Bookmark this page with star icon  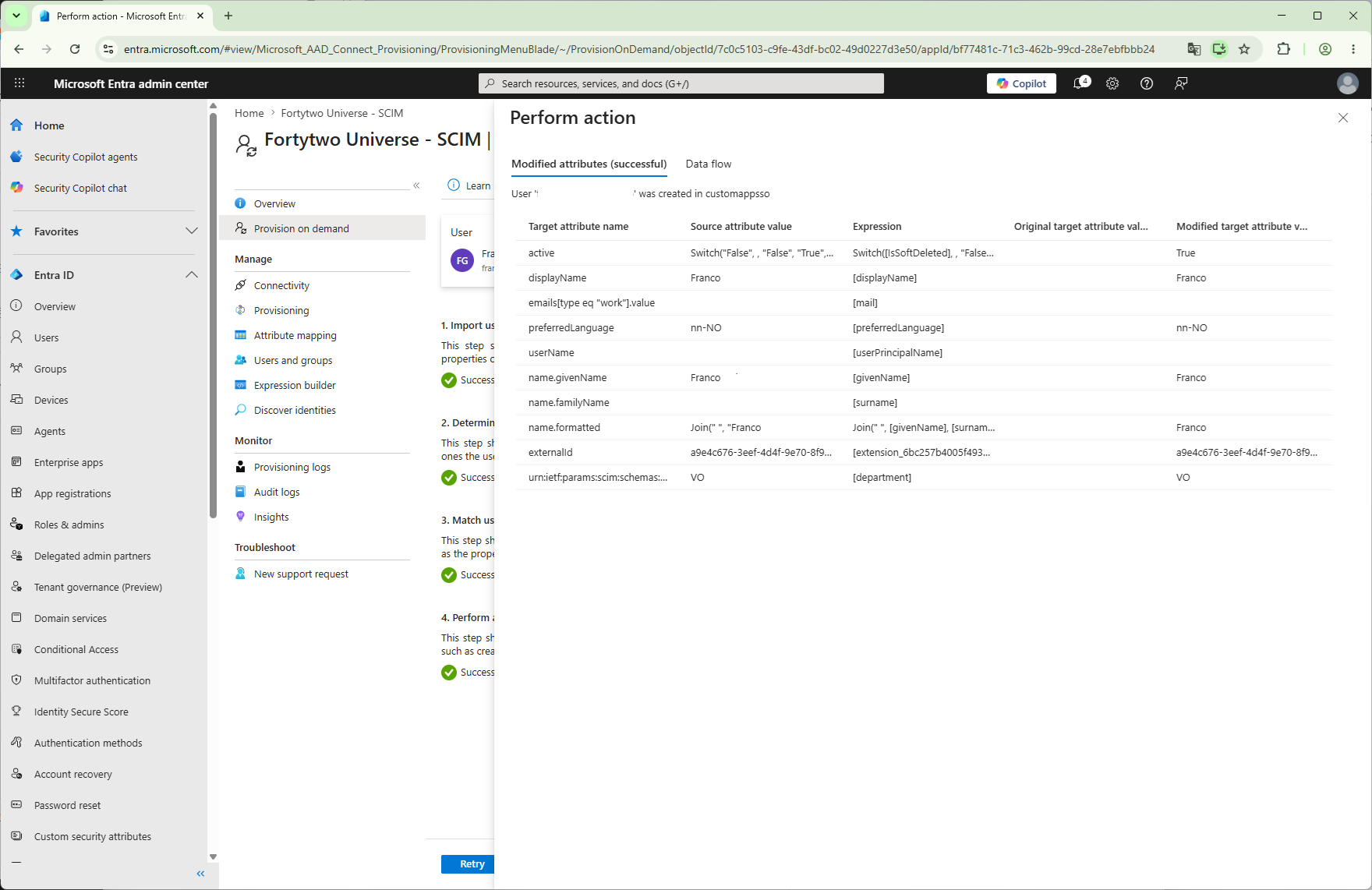(1244, 49)
